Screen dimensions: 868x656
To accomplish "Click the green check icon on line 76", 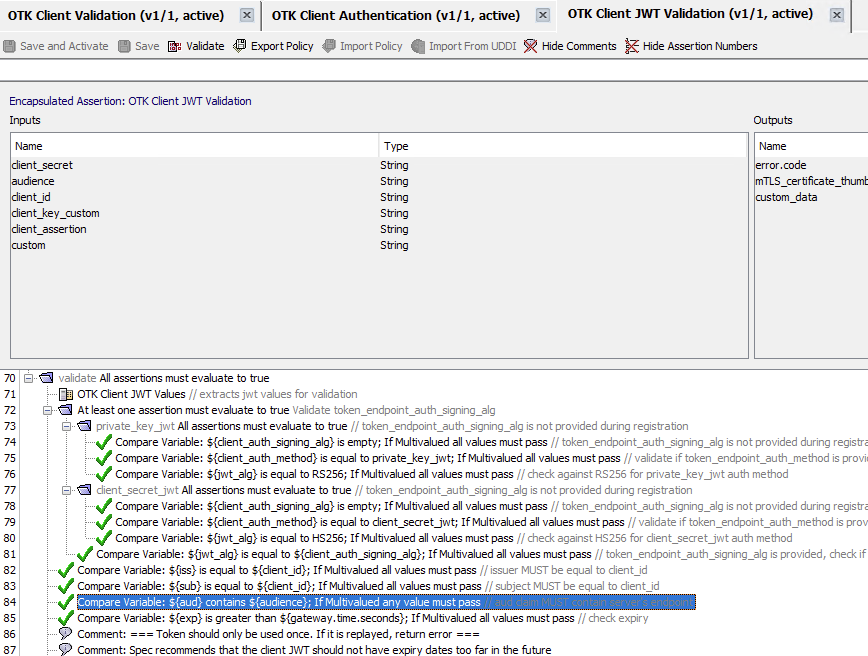I will click(104, 474).
